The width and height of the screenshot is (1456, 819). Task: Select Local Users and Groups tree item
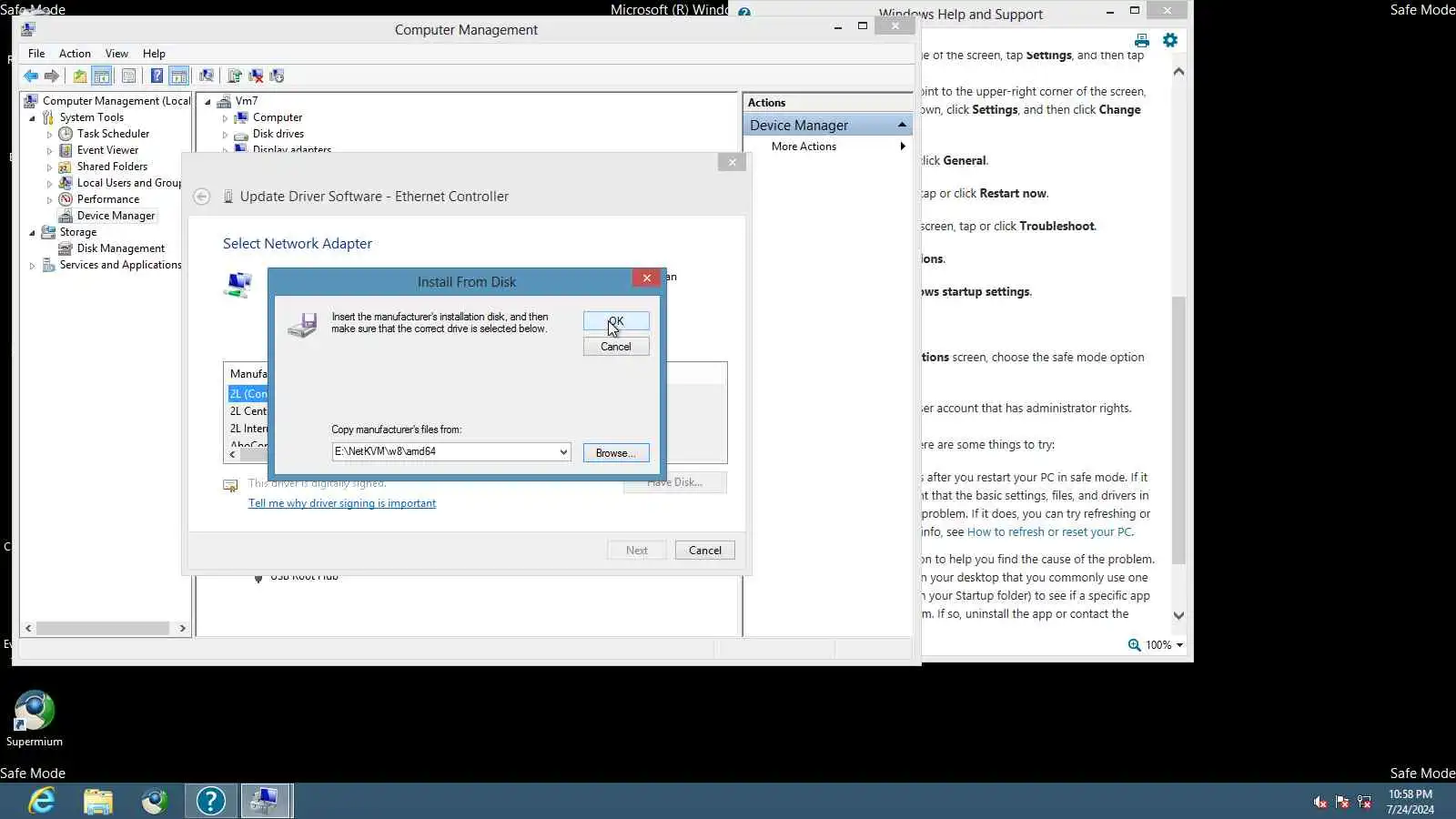[129, 183]
